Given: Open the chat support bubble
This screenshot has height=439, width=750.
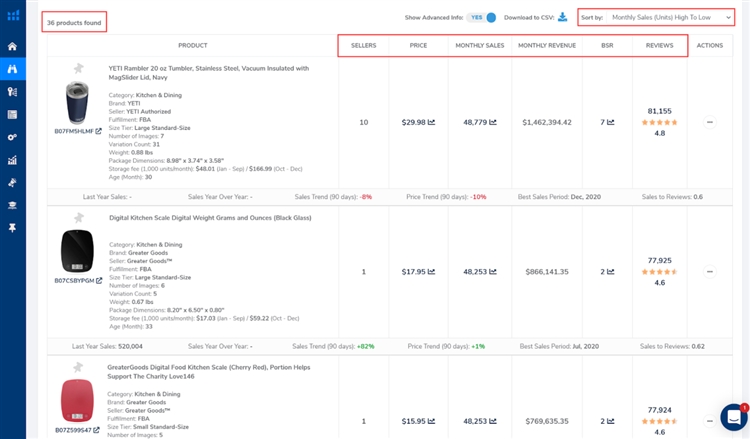Looking at the screenshot, I should click(734, 417).
